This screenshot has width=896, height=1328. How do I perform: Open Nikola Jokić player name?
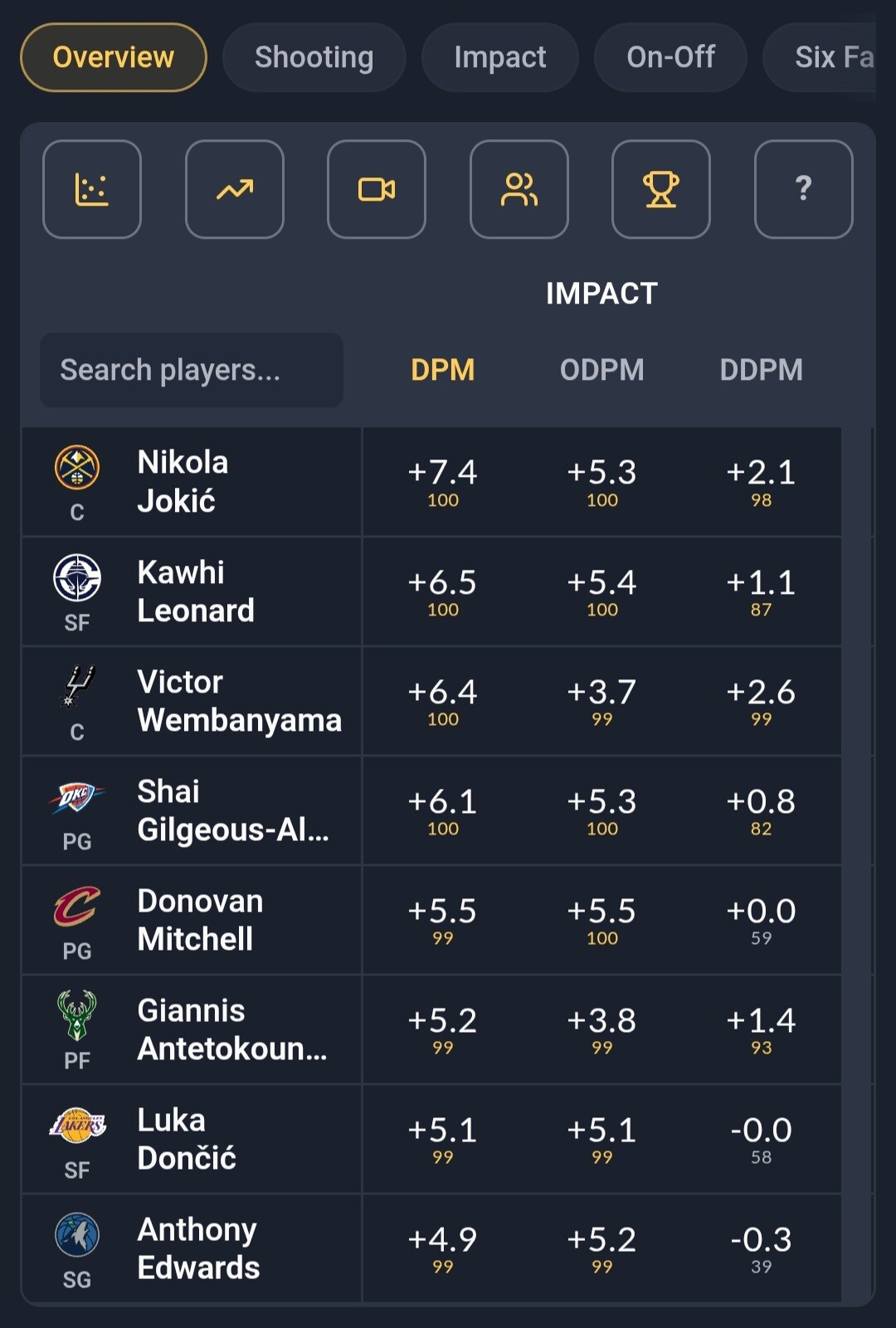coord(183,482)
